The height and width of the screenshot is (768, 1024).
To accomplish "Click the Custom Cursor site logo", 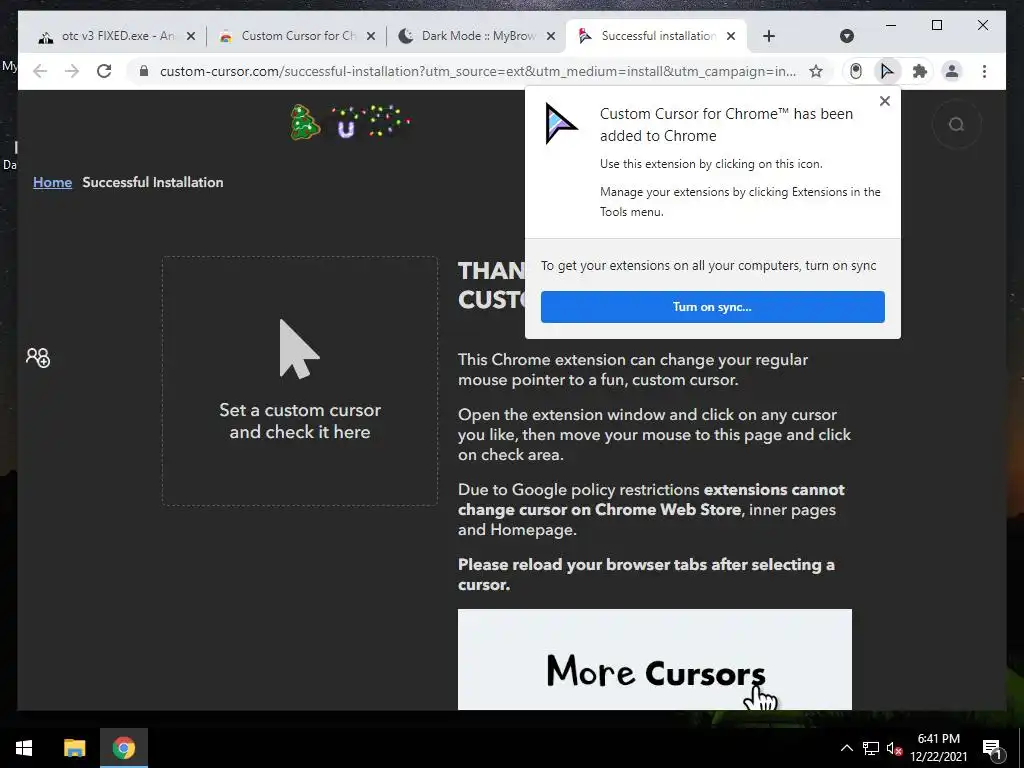I will (x=350, y=122).
